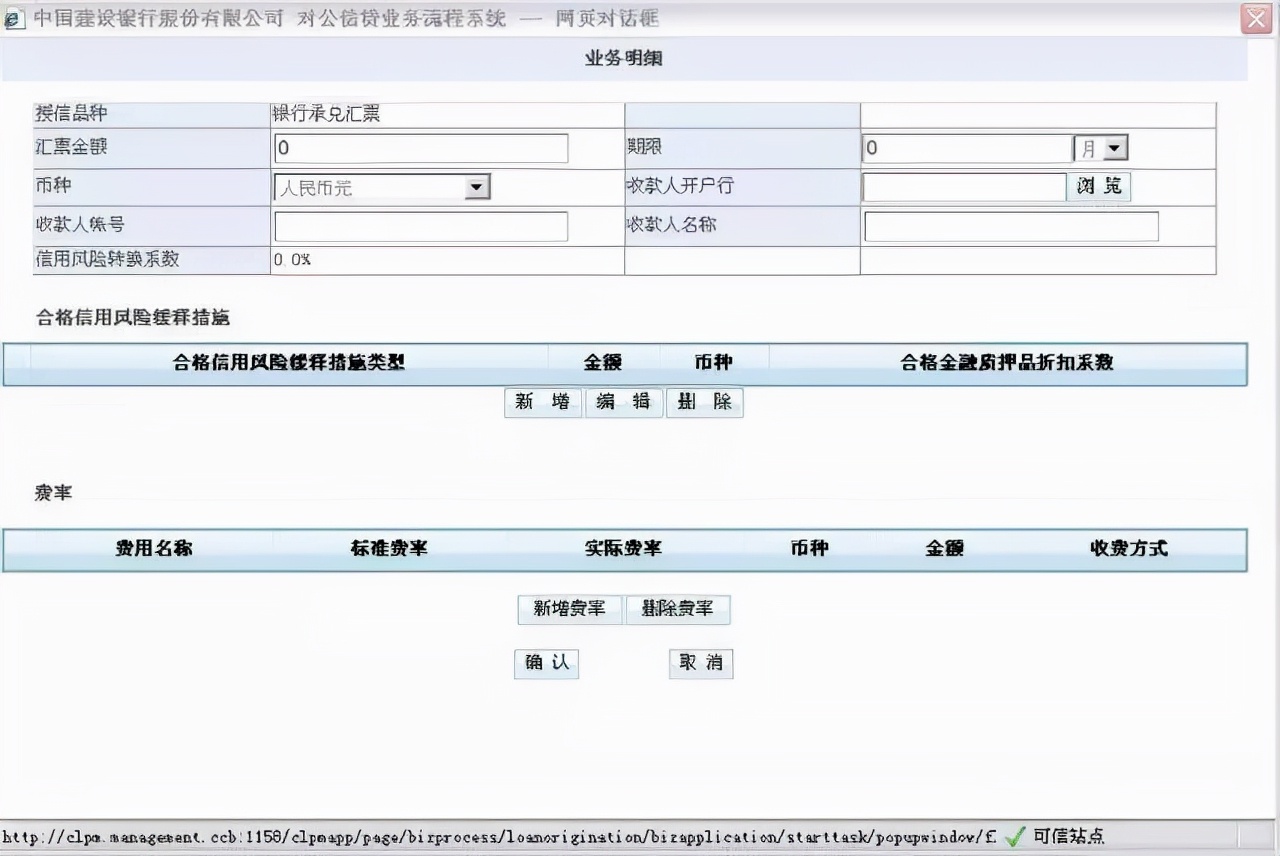Image resolution: width=1280 pixels, height=856 pixels.
Task: Click the 信用风险转换系数 label
Action: pyautogui.click(x=107, y=259)
